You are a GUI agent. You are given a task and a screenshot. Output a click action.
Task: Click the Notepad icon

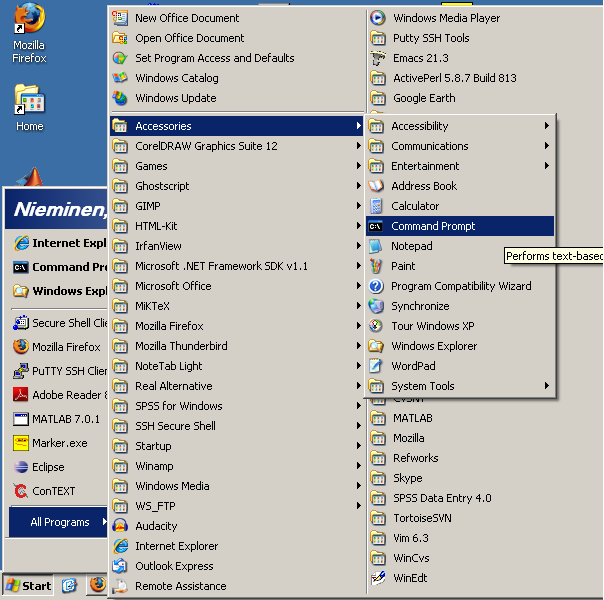tap(376, 246)
